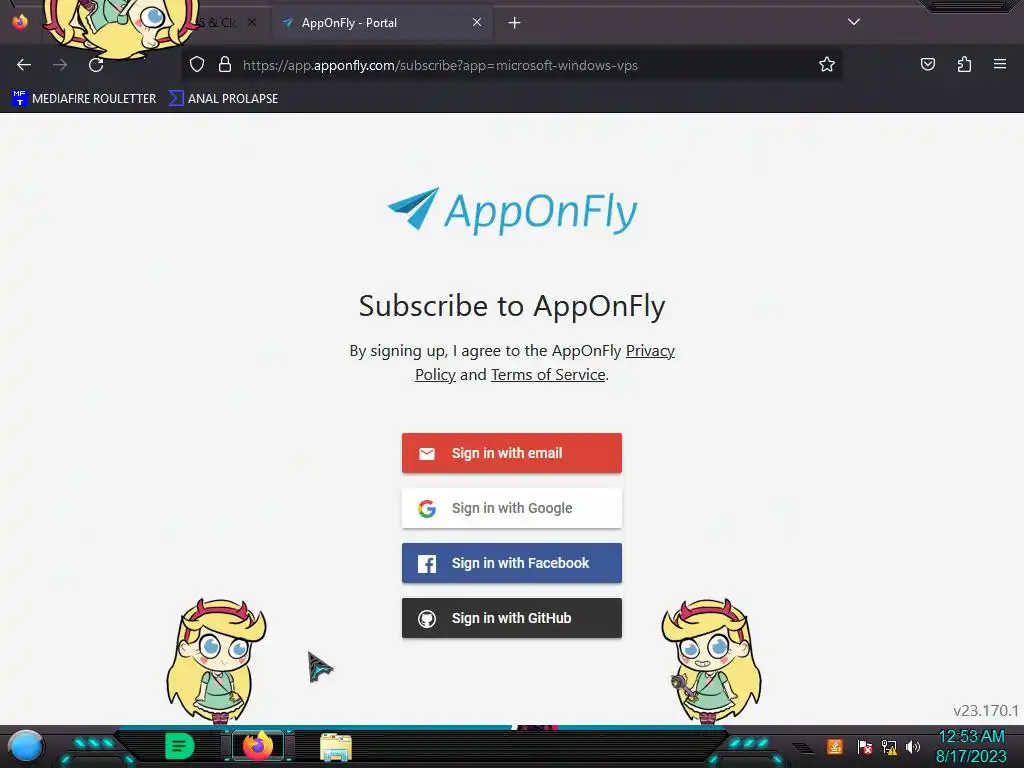Open network status tray icon
Screen dimensions: 1024x768
click(x=889, y=746)
